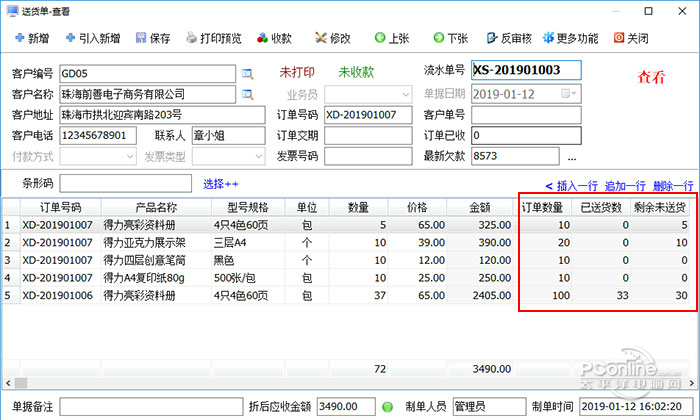
Task: Click lookup icon beside 客户编号 field
Action: pos(247,74)
